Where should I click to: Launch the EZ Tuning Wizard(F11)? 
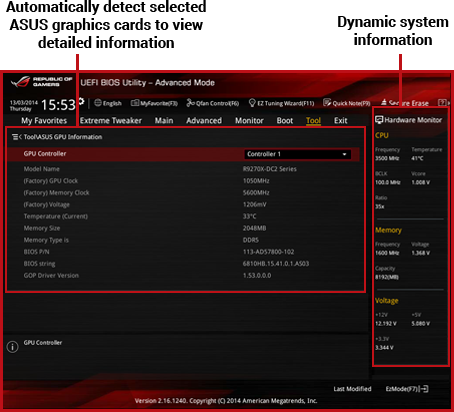pos(281,103)
